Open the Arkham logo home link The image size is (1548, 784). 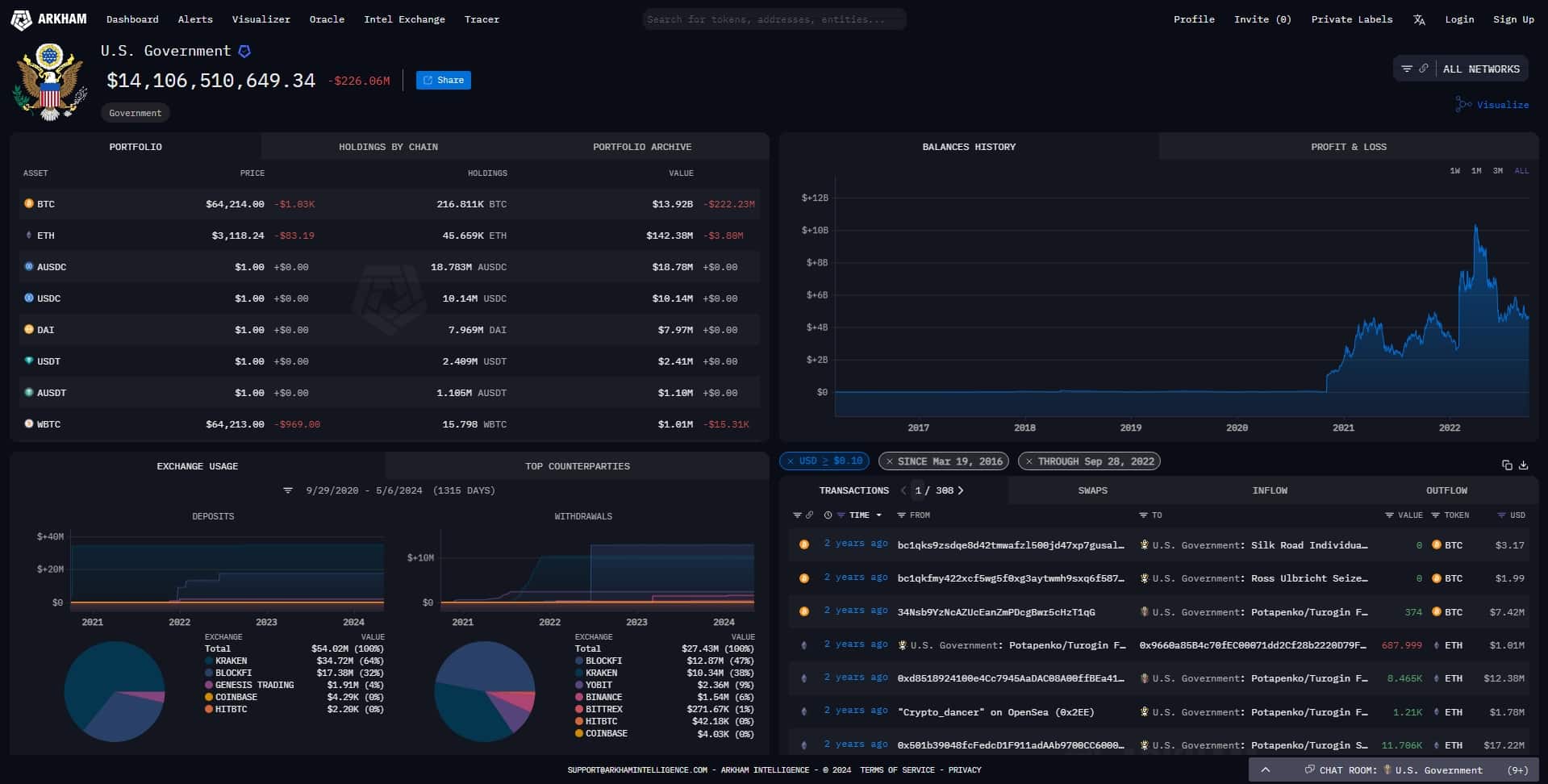click(x=48, y=19)
